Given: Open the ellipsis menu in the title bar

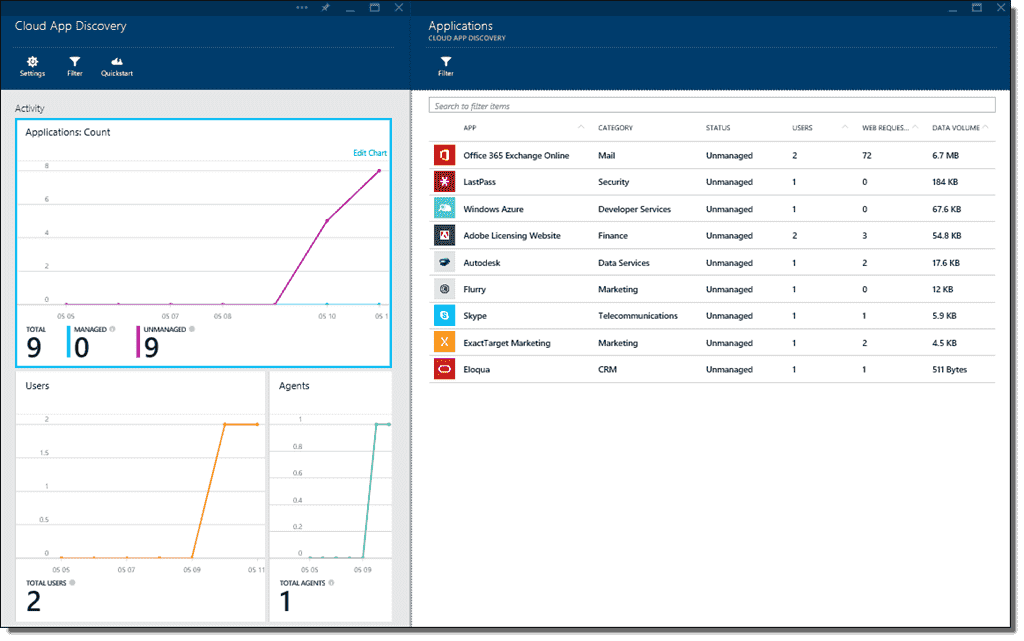Looking at the screenshot, I should pos(300,7).
